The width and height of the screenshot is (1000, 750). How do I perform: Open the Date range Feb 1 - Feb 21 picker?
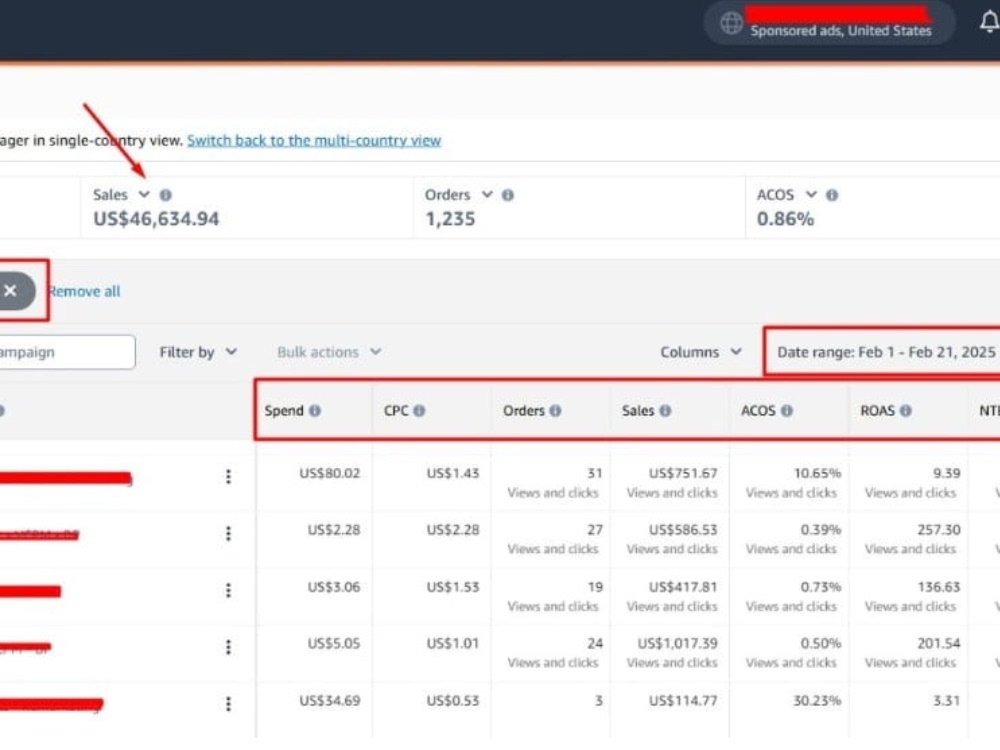coord(885,352)
